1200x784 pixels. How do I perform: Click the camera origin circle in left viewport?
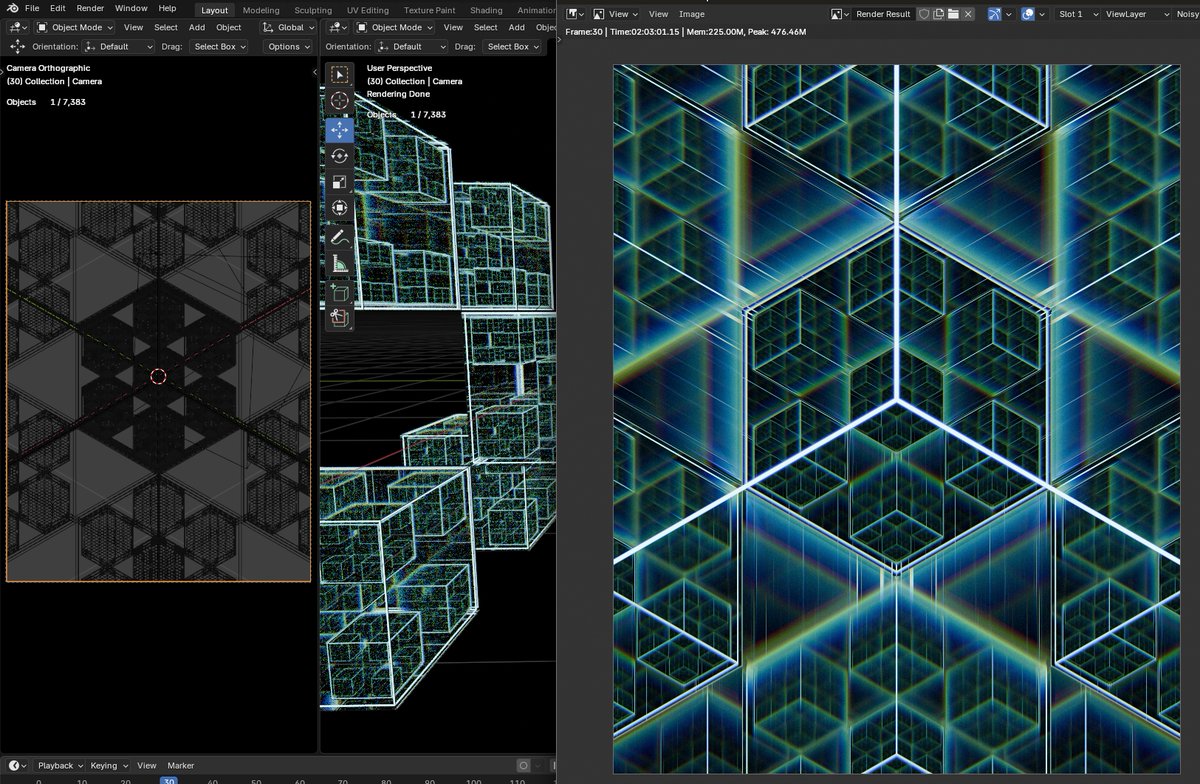[158, 376]
